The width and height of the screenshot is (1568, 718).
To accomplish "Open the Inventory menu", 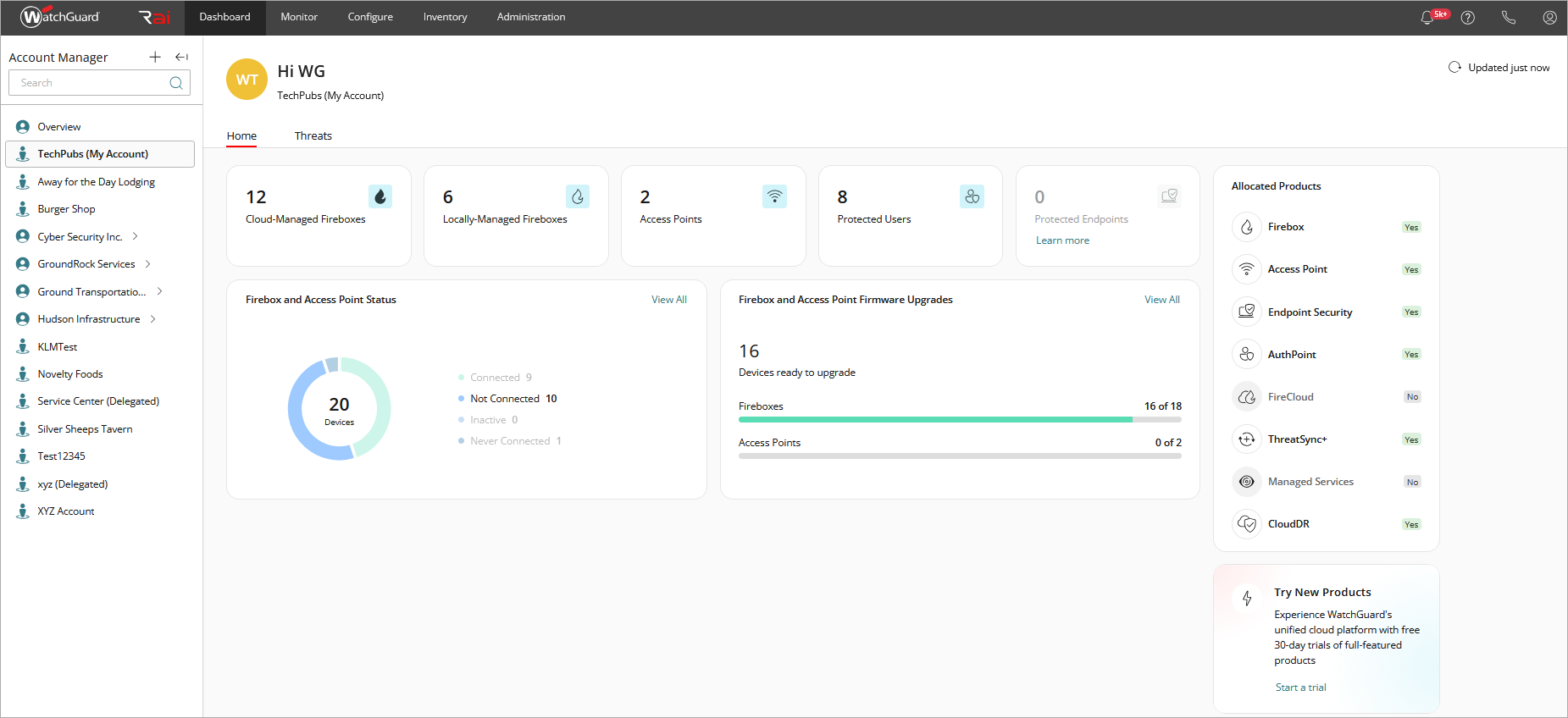I will [x=445, y=17].
